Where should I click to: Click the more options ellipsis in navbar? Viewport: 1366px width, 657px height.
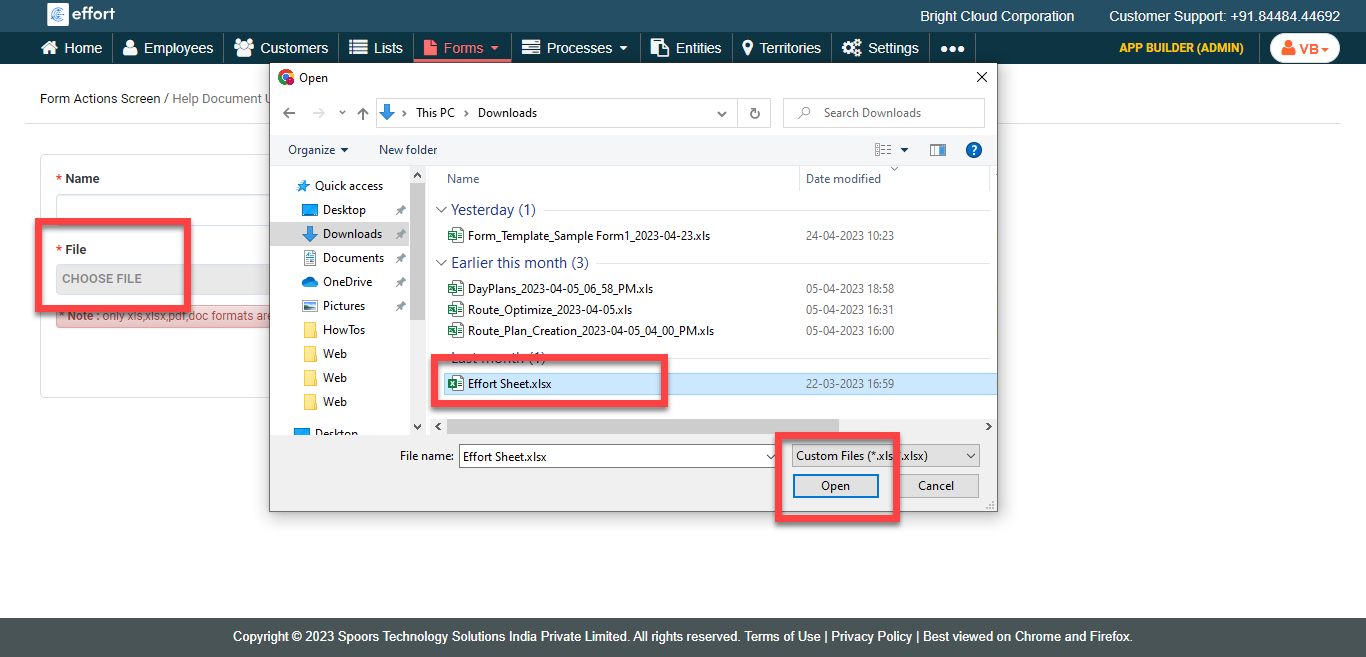[x=952, y=48]
